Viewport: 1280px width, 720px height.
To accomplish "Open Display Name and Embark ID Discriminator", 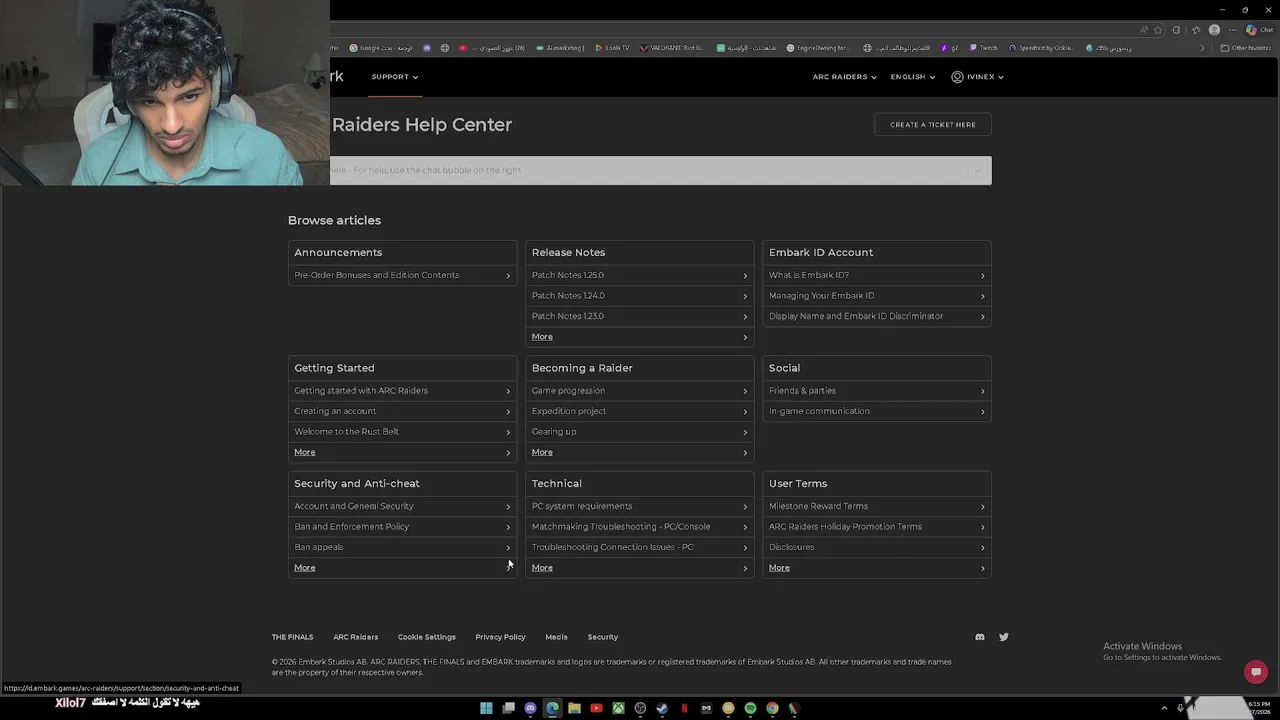I will pyautogui.click(x=877, y=316).
